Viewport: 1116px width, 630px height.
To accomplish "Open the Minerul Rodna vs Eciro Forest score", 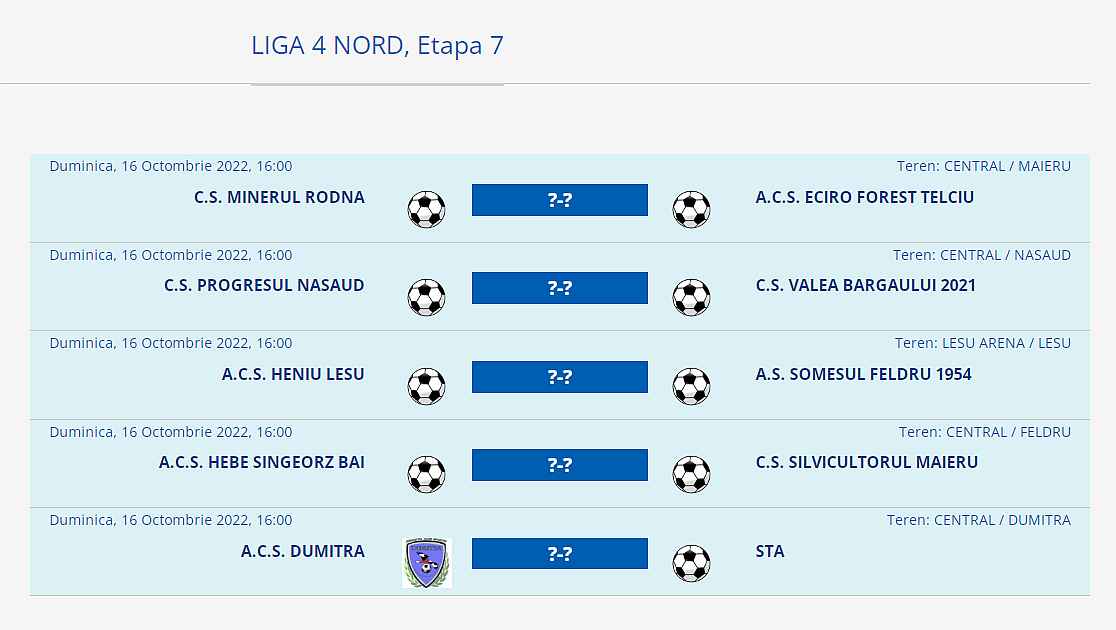I will [x=560, y=200].
